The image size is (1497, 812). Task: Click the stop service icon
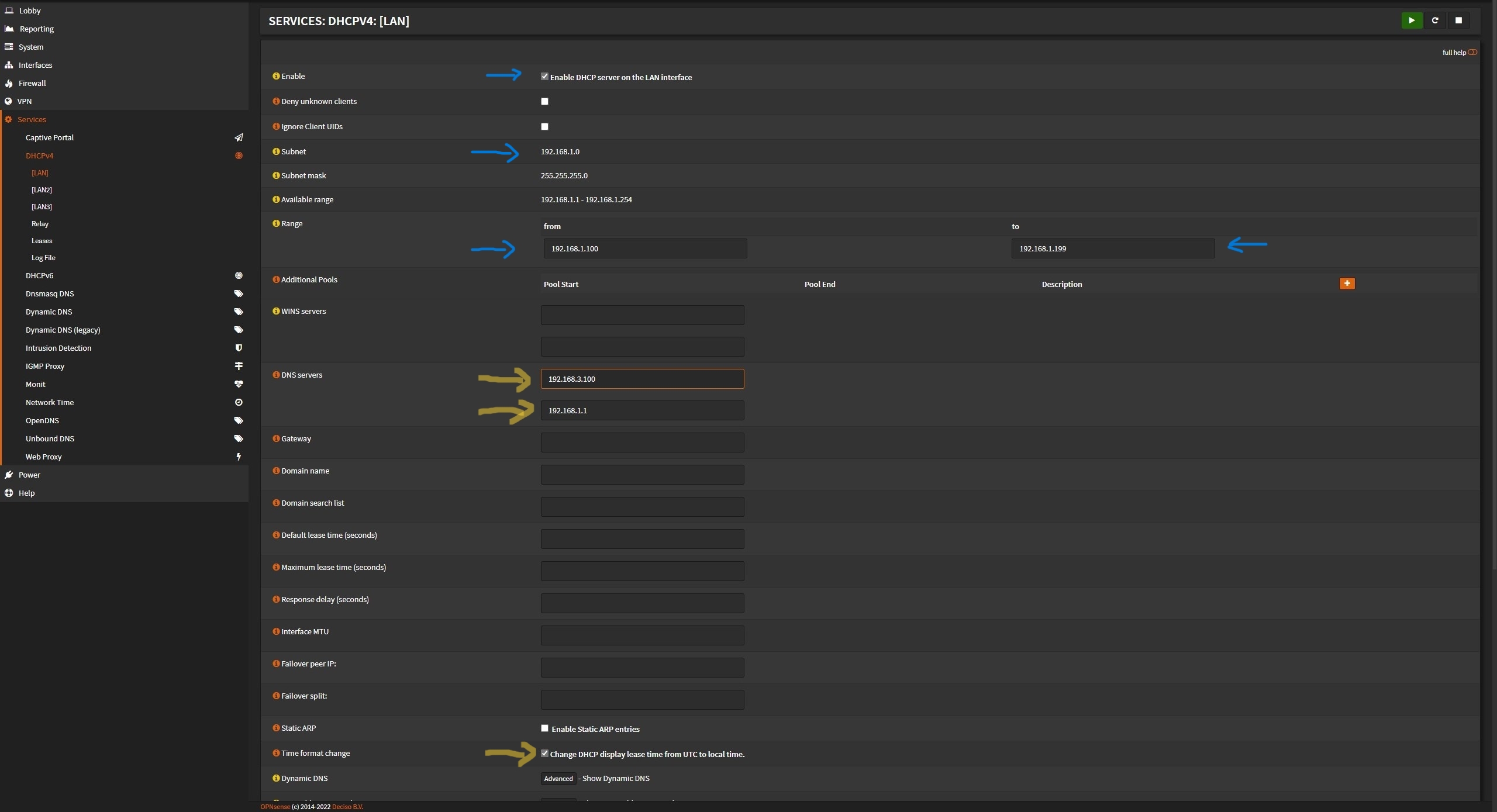(x=1458, y=20)
